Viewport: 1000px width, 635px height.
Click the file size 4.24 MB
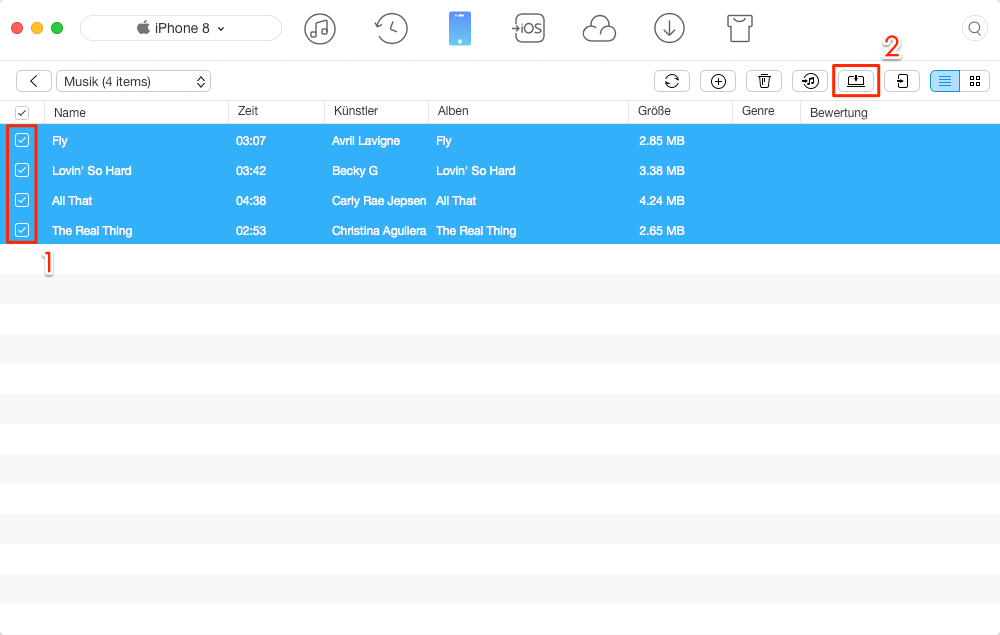(x=662, y=201)
